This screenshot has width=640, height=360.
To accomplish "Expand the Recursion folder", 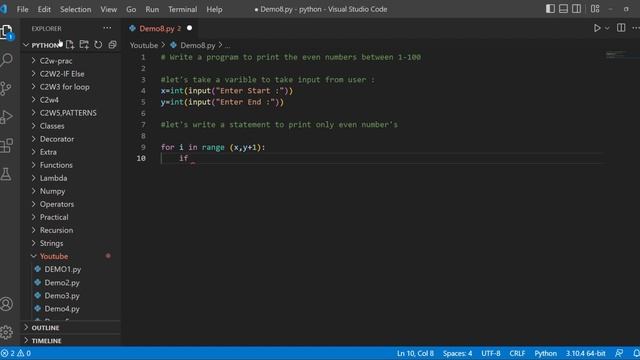I will pyautogui.click(x=56, y=231).
